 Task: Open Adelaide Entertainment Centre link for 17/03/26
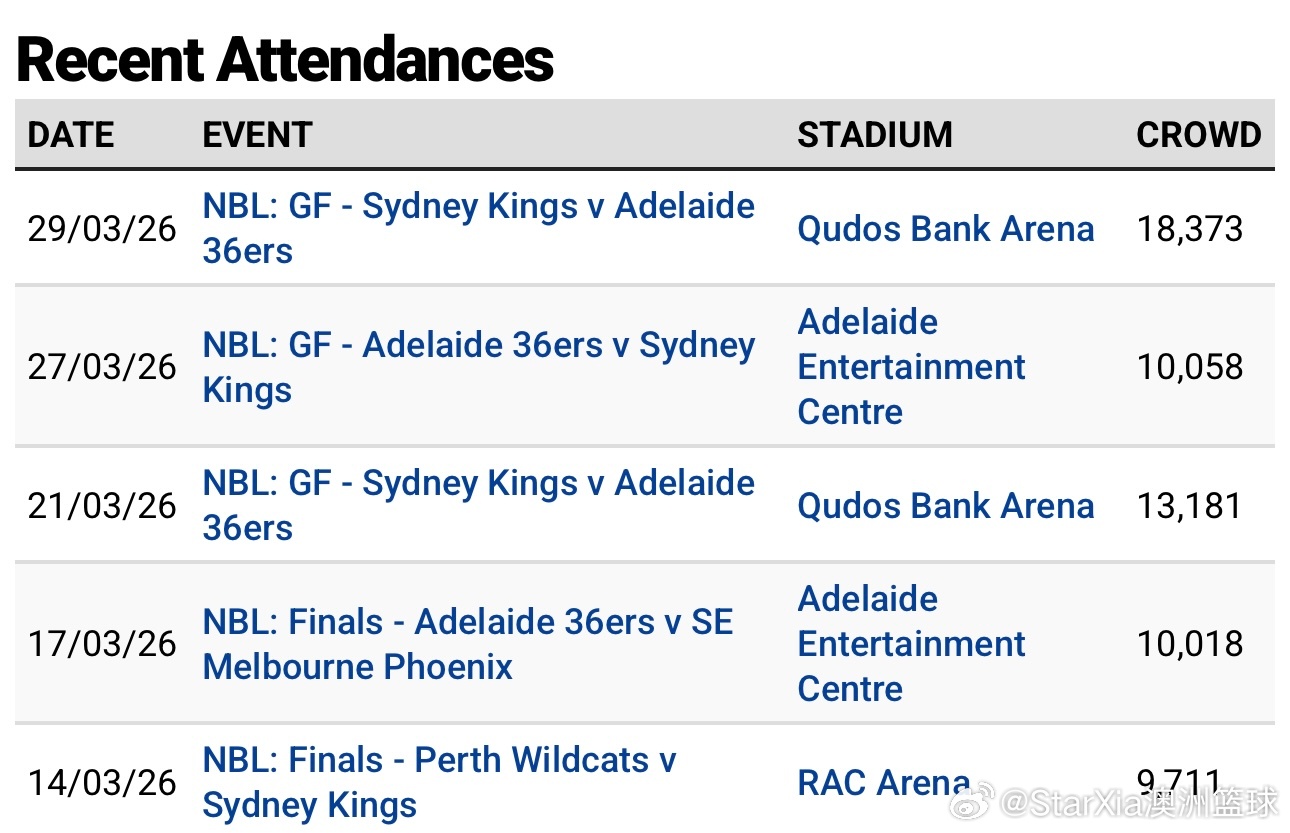[x=911, y=644]
